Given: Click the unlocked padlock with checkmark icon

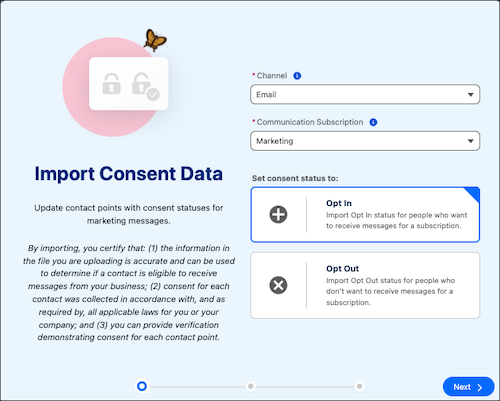Looking at the screenshot, I should tap(145, 86).
